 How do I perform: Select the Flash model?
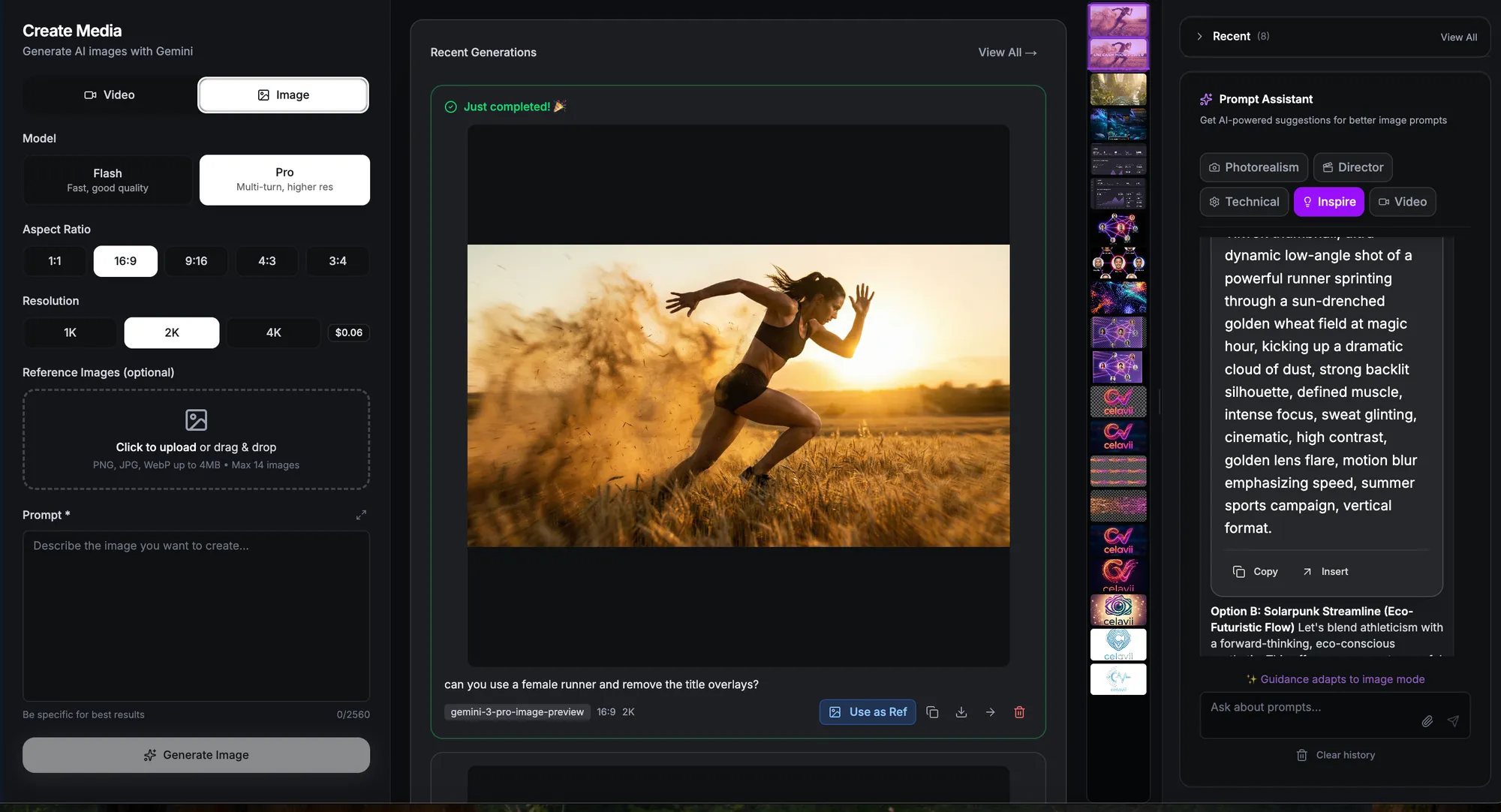pyautogui.click(x=107, y=180)
